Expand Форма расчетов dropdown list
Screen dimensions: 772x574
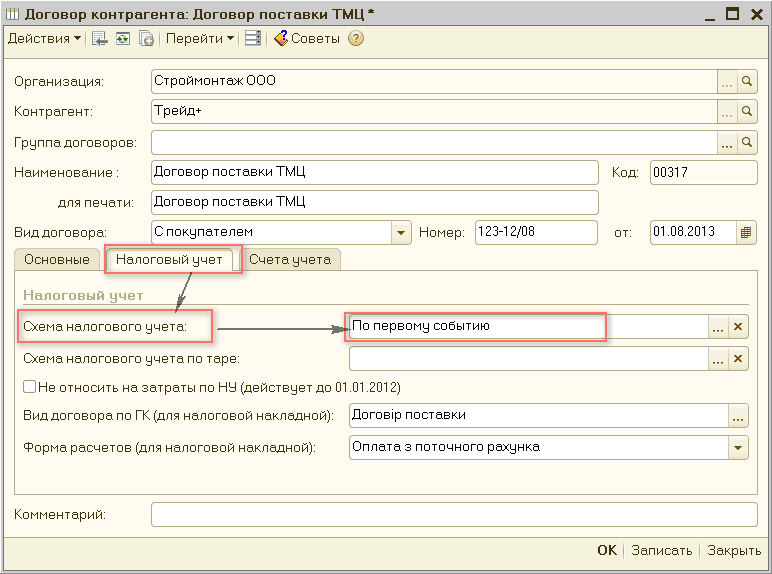click(738, 448)
